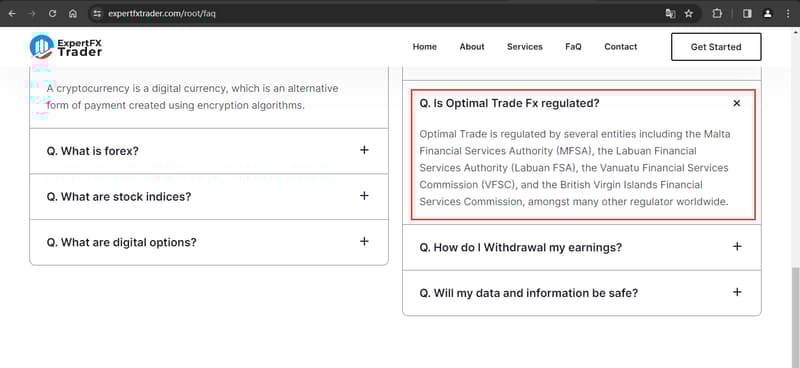Collapse the Optimal Trade Fx regulated answer
This screenshot has height=368, width=800.
736,104
